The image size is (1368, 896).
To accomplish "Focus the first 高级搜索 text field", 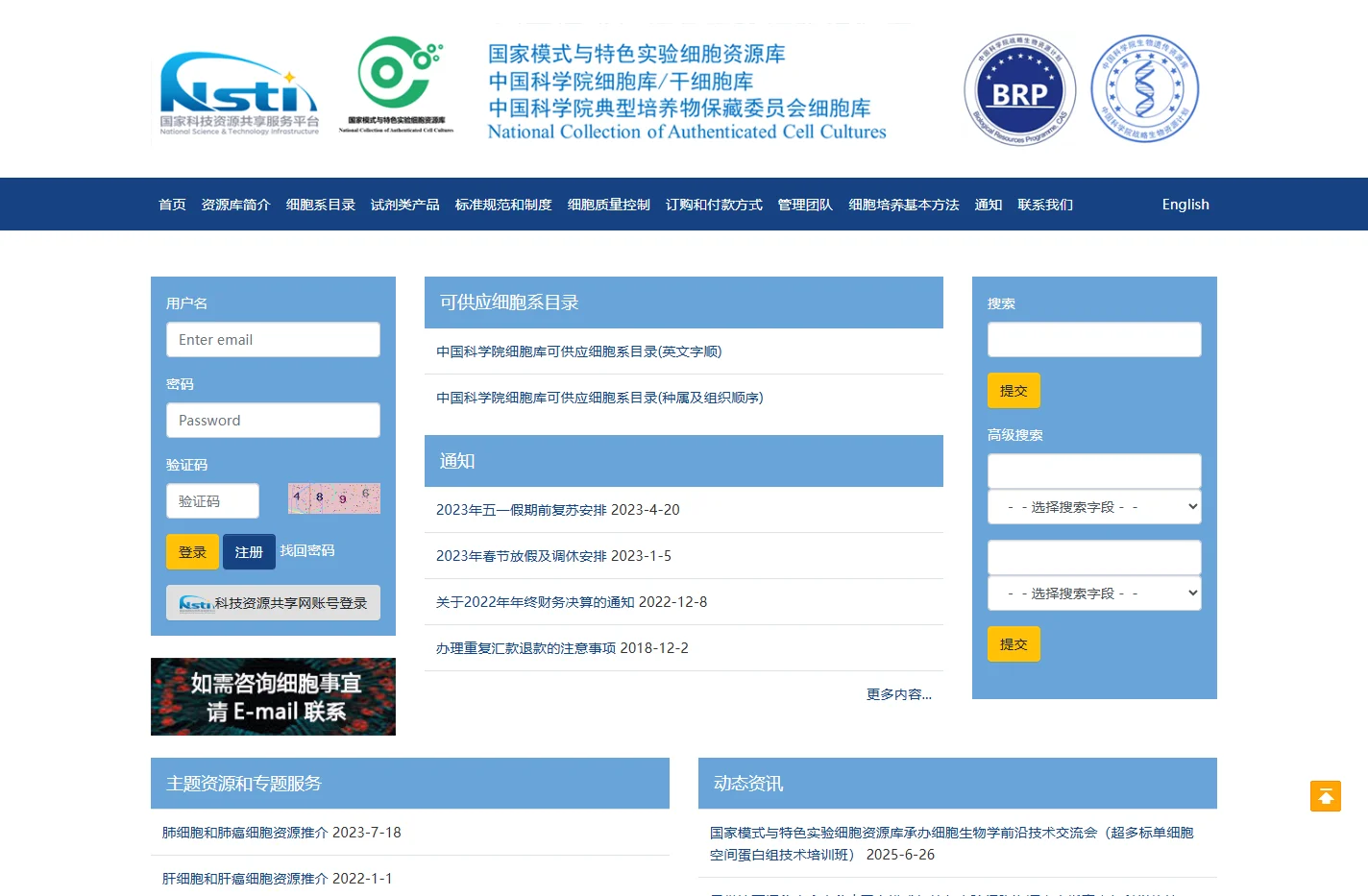I will click(1094, 471).
